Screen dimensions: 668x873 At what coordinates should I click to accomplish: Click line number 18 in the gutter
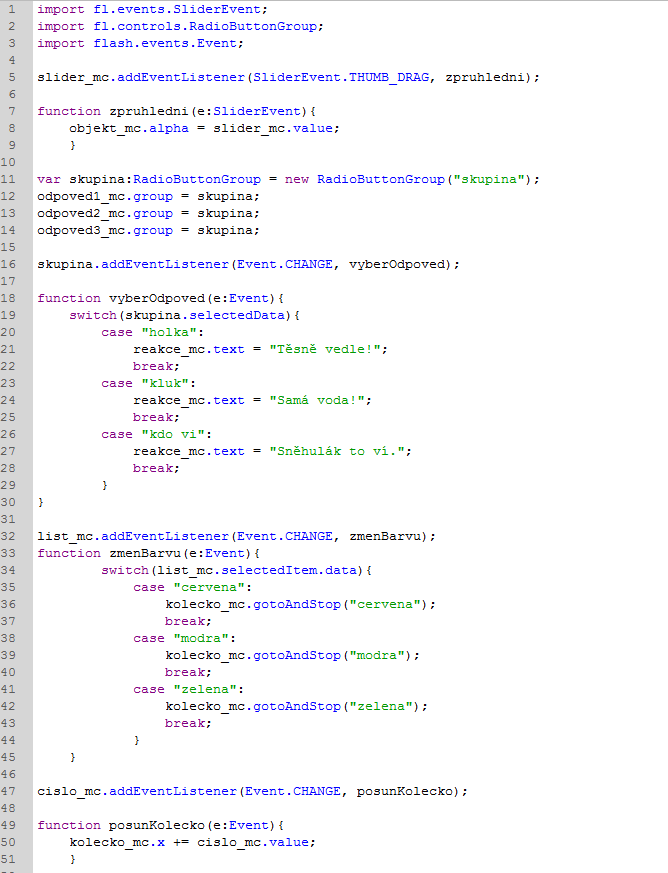(8, 298)
